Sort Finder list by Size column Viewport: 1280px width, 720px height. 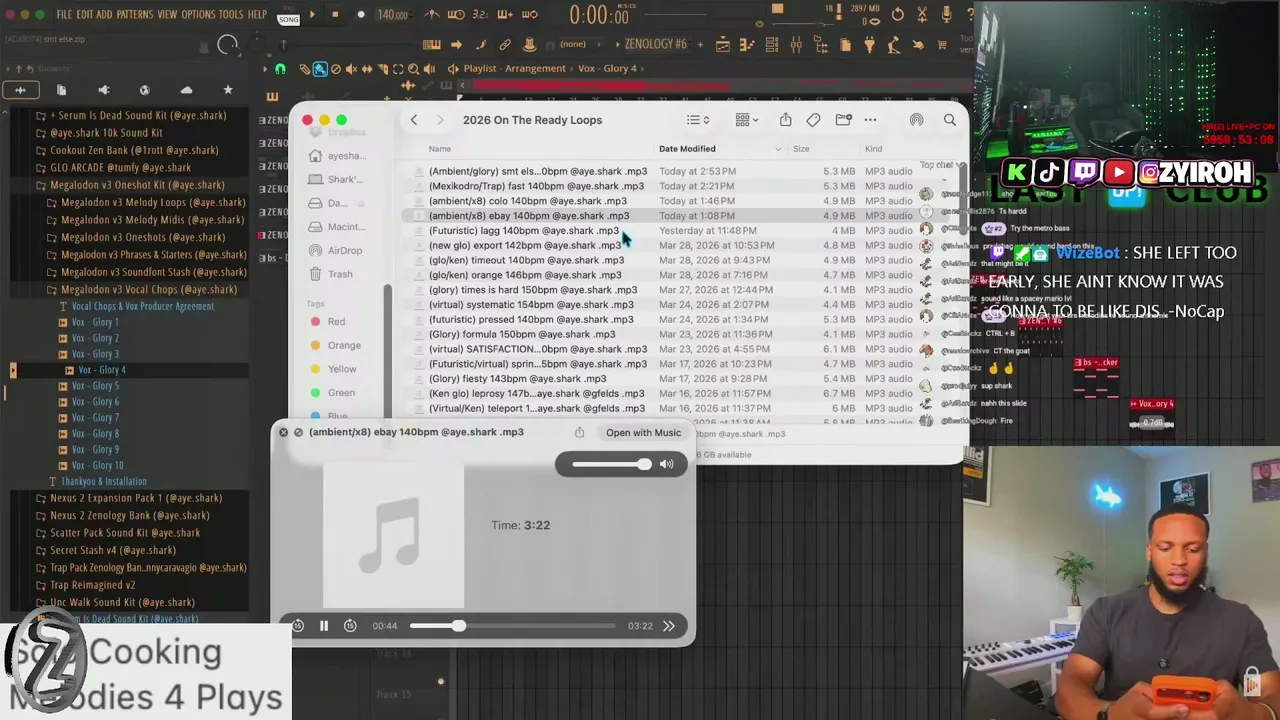(801, 149)
